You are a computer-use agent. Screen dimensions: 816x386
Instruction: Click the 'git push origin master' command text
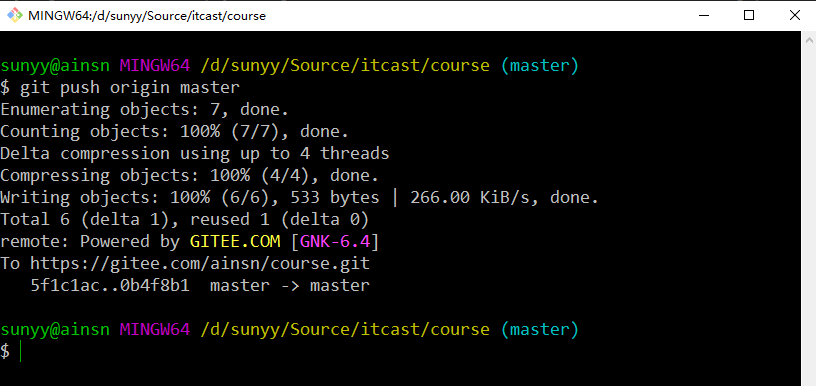pyautogui.click(x=130, y=87)
